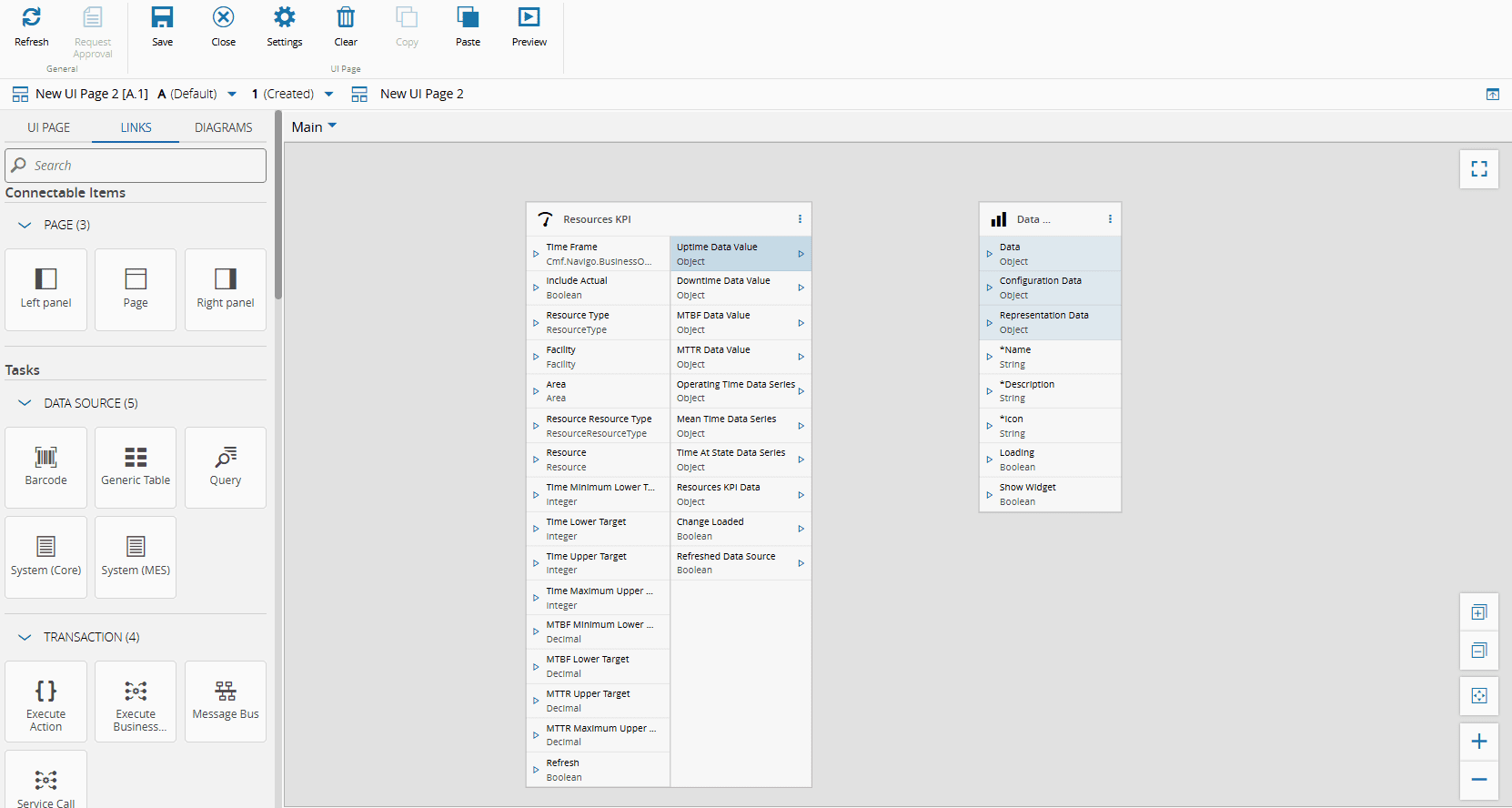Pick the Service Call transaction task
Screen dimensions: 1512x808
coord(46,780)
